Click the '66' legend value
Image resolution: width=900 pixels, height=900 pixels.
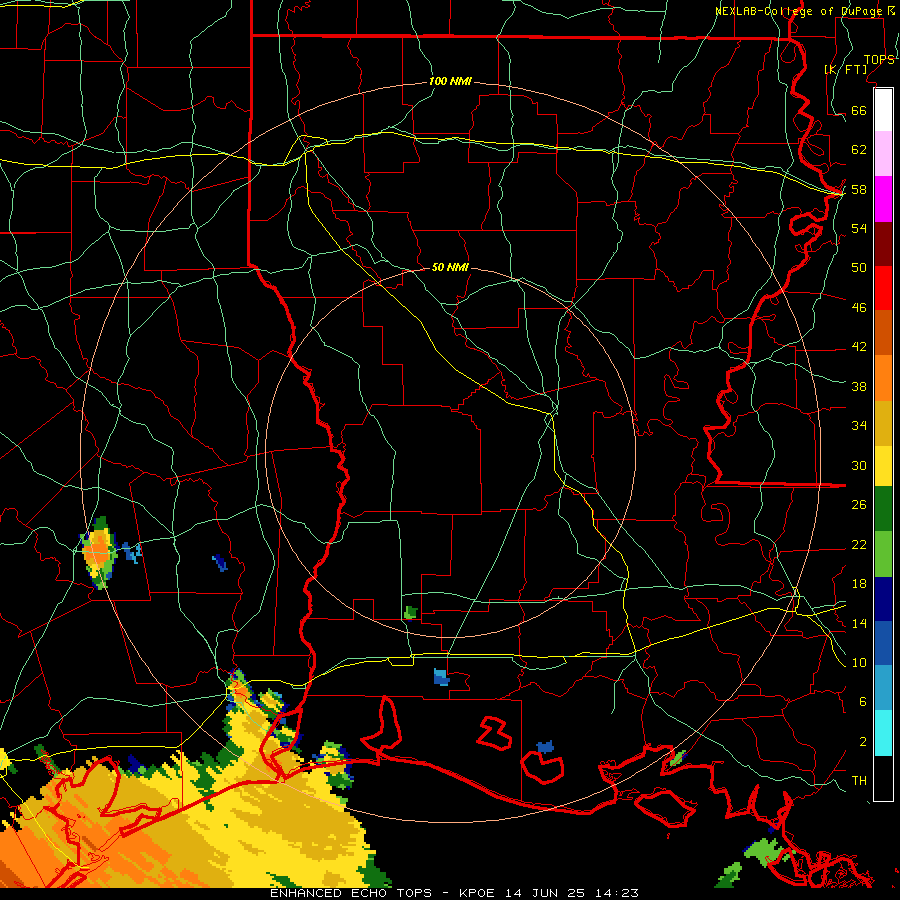point(859,110)
